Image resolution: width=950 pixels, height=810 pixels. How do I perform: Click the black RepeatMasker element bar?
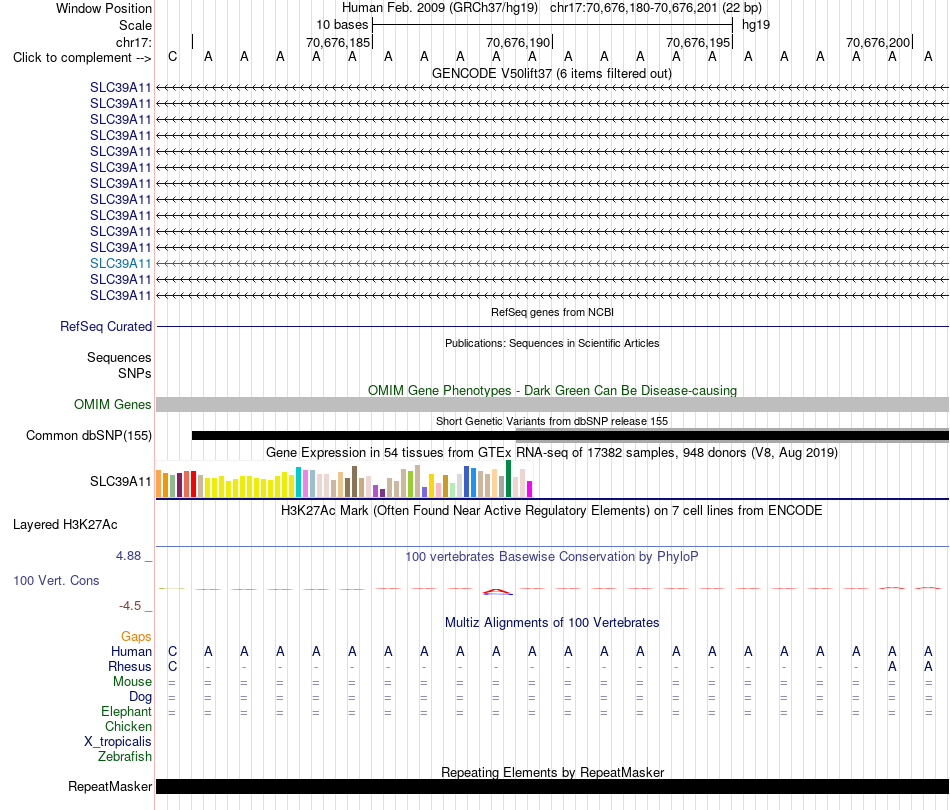(x=552, y=786)
